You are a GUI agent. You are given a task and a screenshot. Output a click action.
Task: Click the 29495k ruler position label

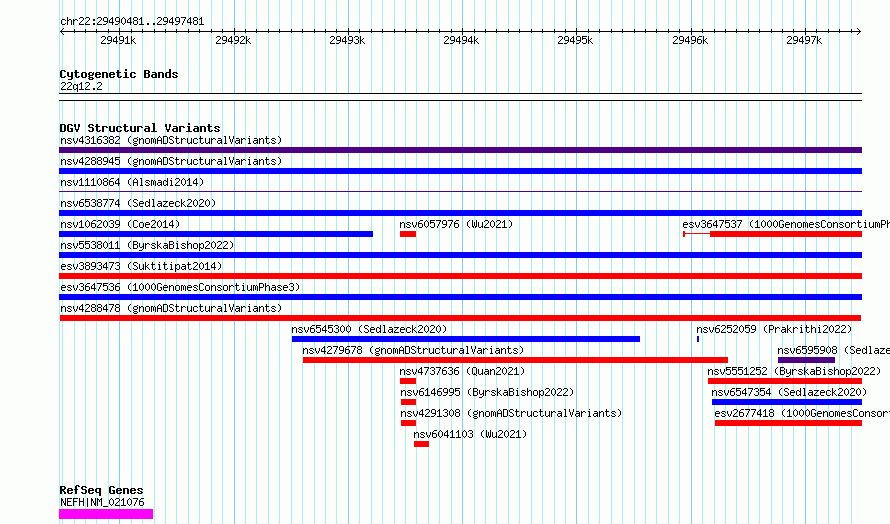pyautogui.click(x=575, y=40)
